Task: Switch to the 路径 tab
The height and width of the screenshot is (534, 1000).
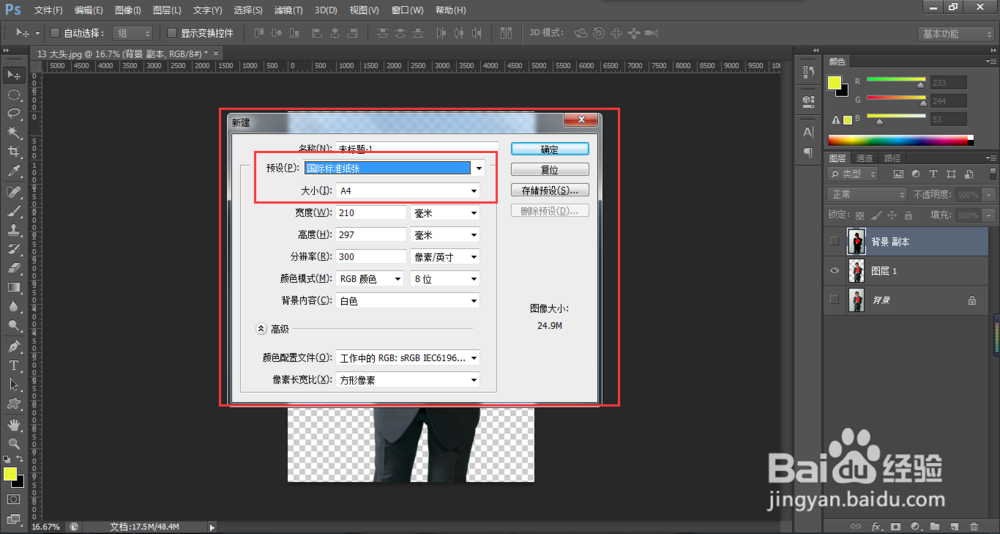Action: [892, 158]
